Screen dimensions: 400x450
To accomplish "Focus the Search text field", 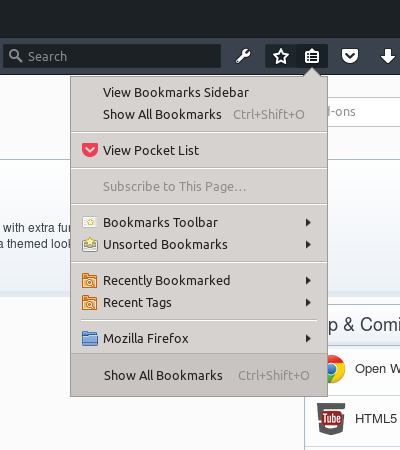I will coord(112,56).
